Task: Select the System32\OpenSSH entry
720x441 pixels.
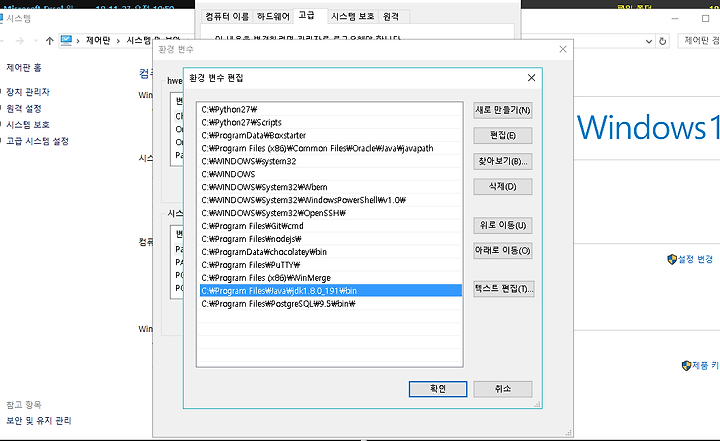Action: (331, 213)
